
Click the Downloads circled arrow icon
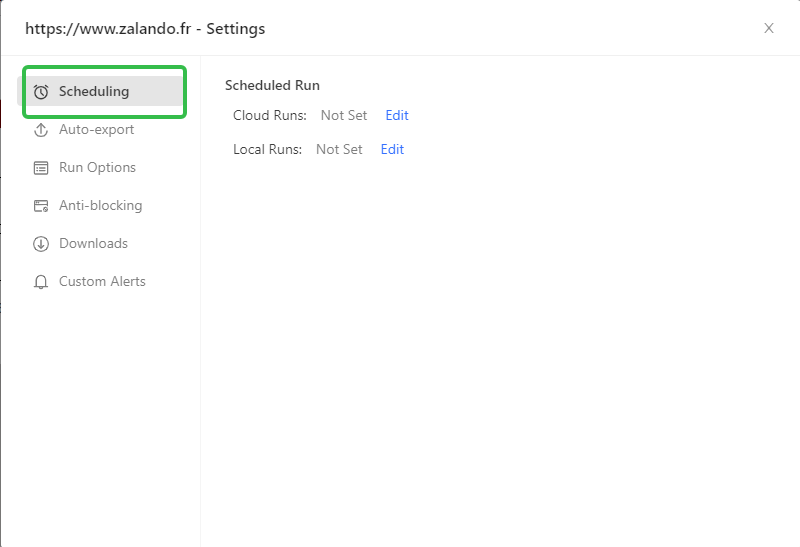point(41,244)
